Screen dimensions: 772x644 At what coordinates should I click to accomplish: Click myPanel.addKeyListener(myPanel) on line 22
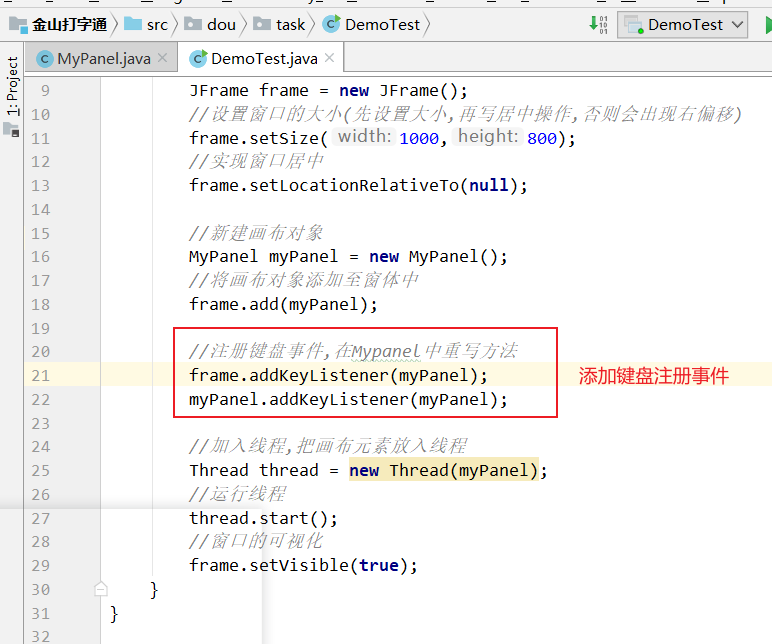[x=348, y=399]
